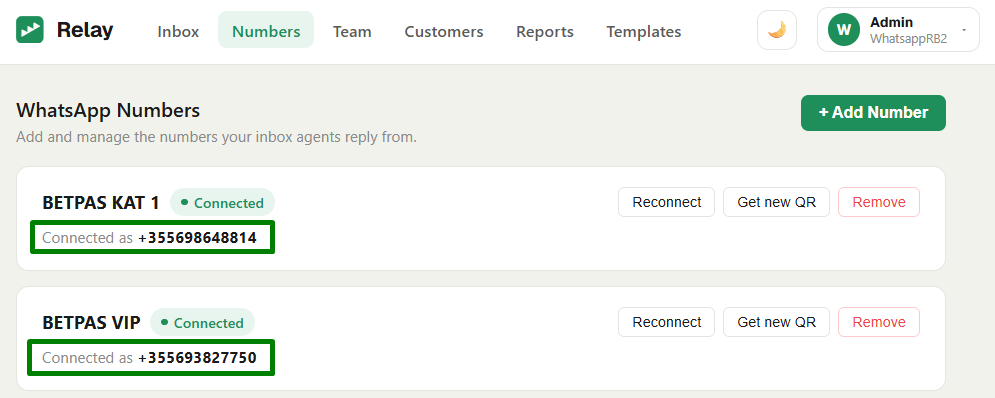Click the Relay brand name text
The width and height of the screenshot is (995, 398).
click(84, 30)
